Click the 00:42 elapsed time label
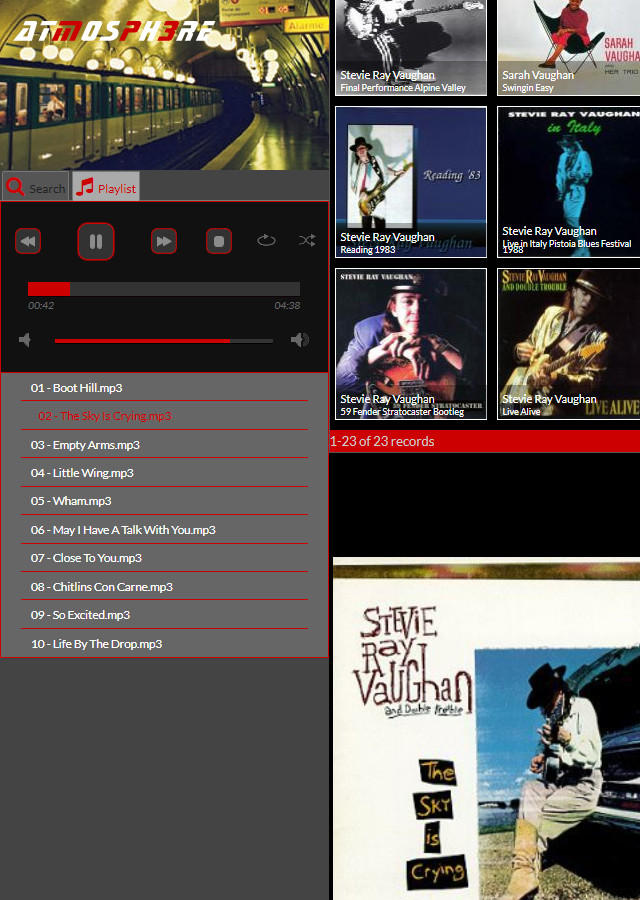This screenshot has height=900, width=640. tap(41, 305)
